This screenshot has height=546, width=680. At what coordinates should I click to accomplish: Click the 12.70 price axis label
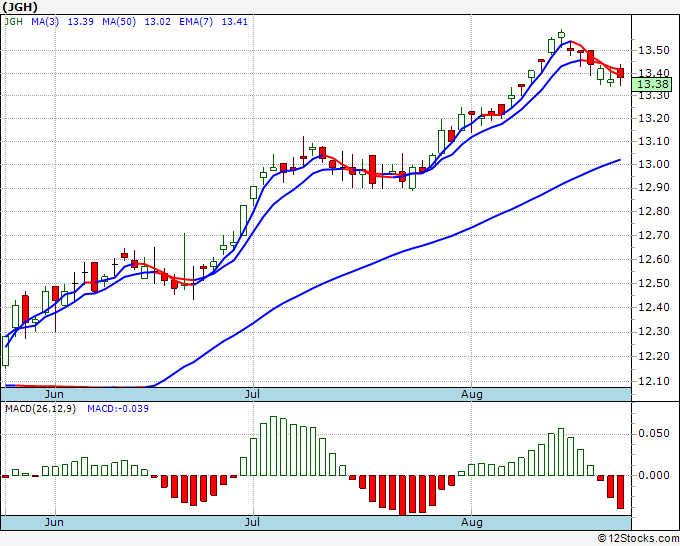click(x=654, y=235)
